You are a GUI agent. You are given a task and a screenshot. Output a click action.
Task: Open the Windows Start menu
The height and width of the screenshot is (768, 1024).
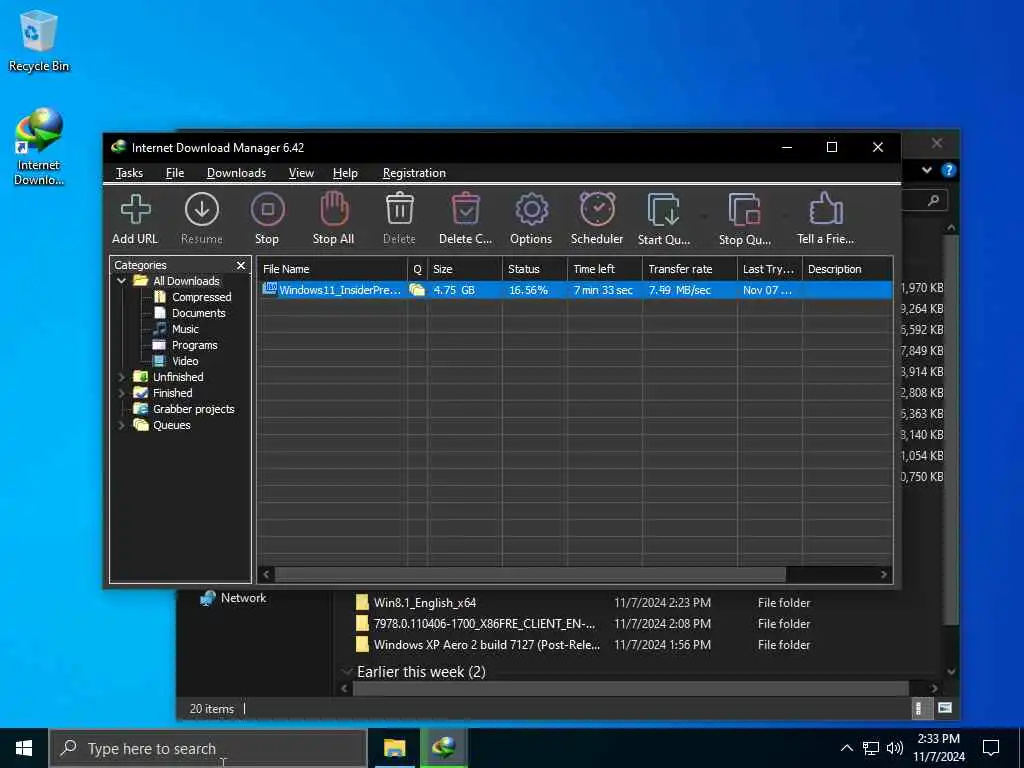(x=24, y=748)
